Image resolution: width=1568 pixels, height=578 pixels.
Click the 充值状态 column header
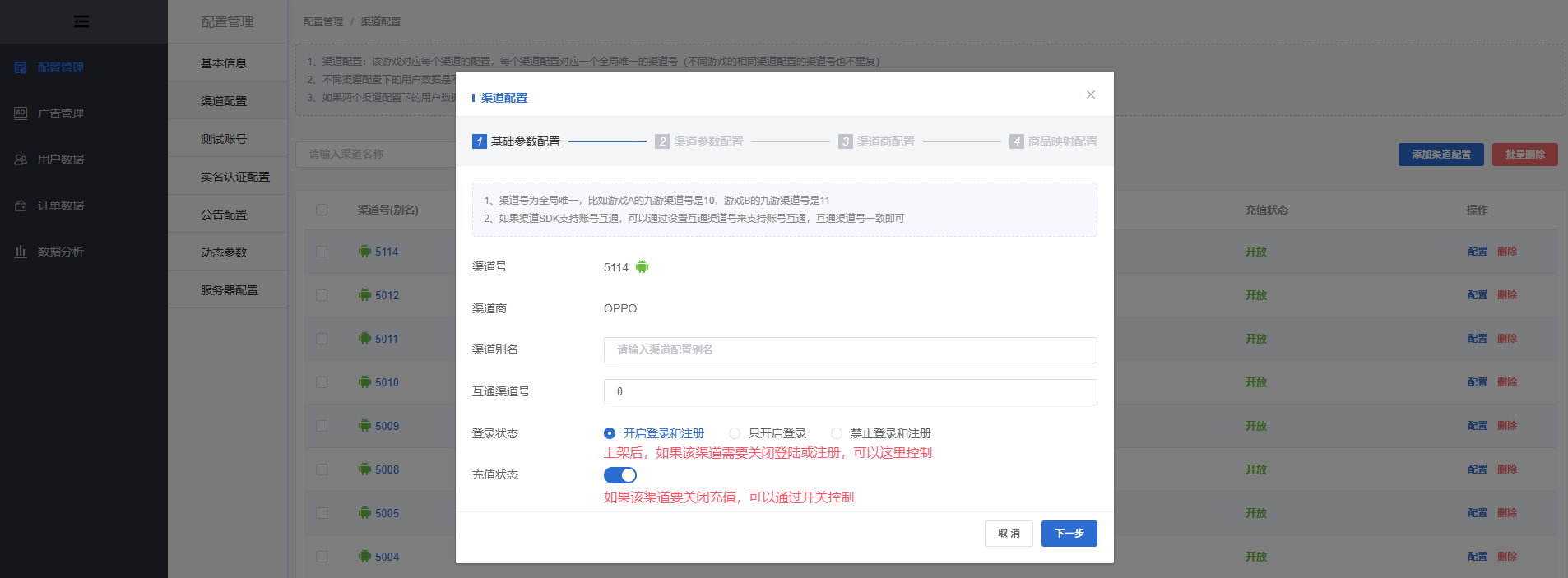tap(1267, 210)
